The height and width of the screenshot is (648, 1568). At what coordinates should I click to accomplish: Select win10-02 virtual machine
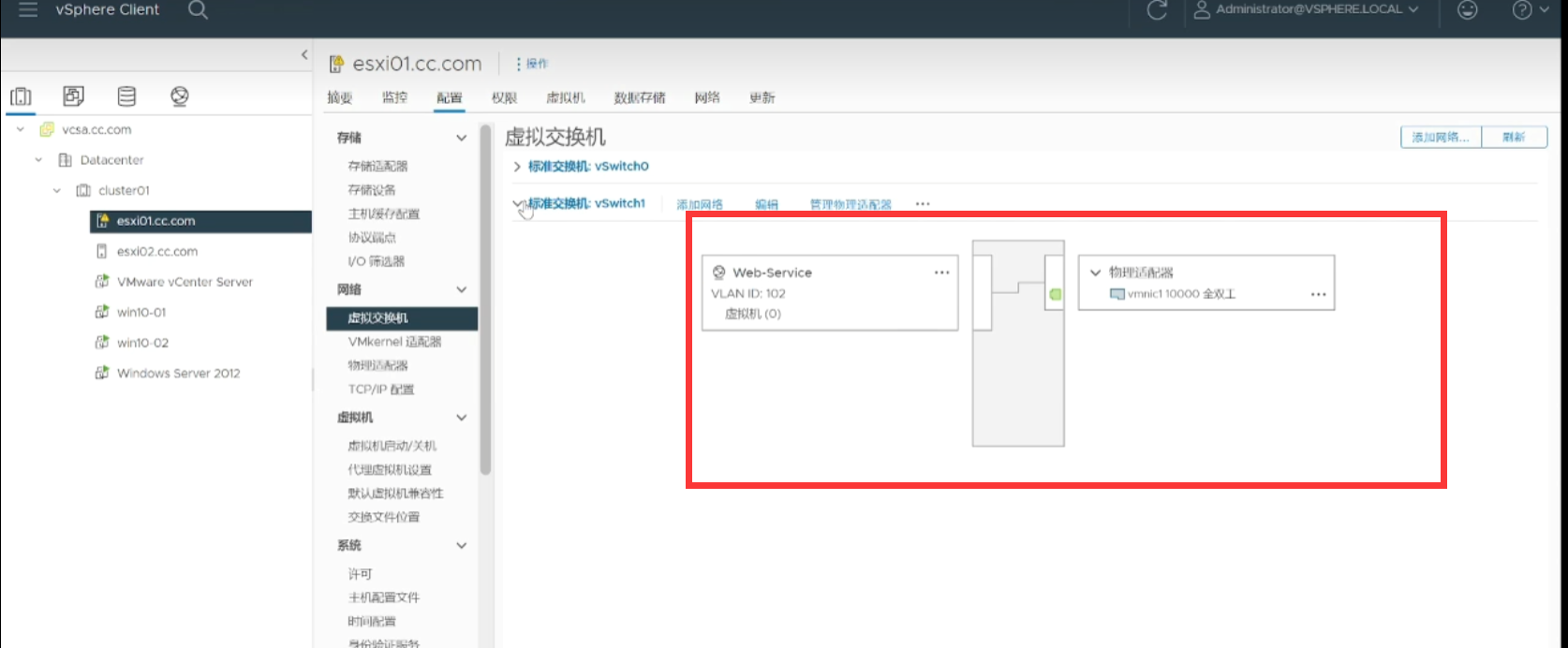point(142,343)
